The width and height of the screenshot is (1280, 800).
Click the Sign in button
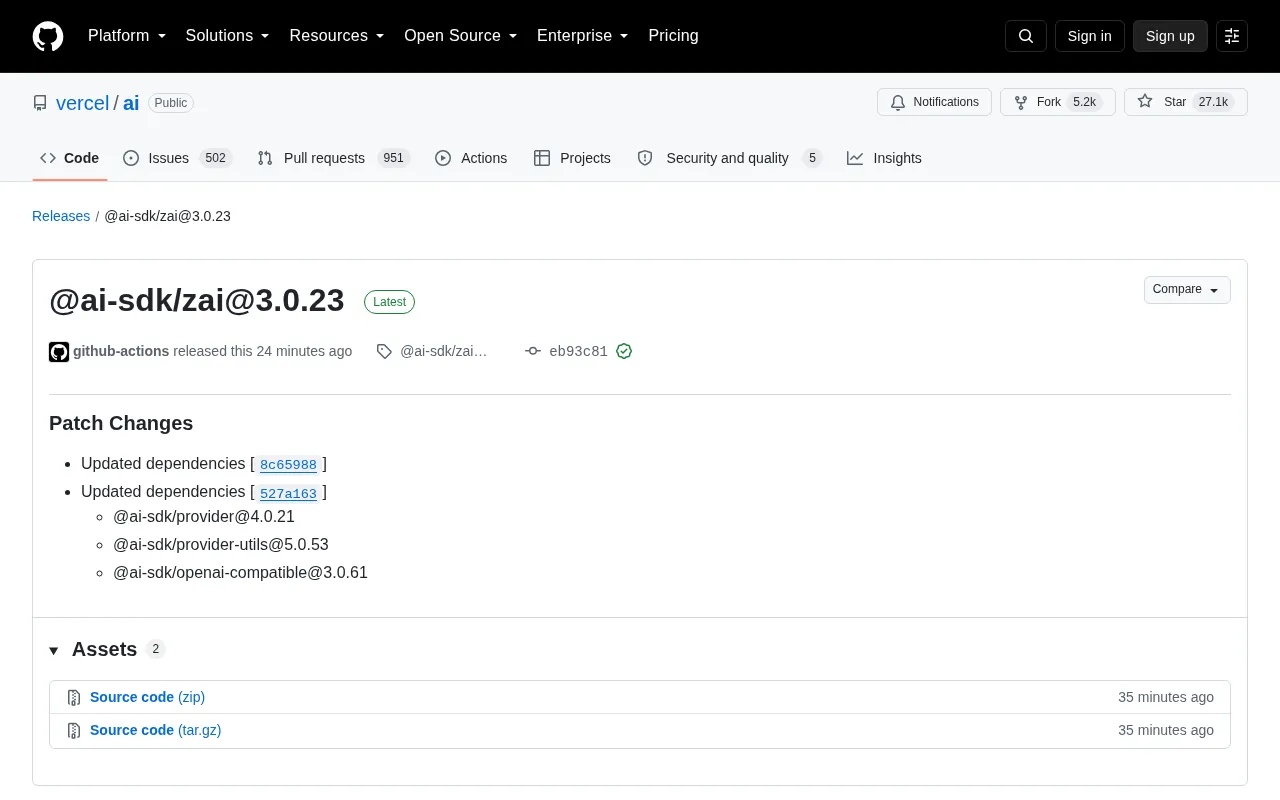pyautogui.click(x=1089, y=36)
